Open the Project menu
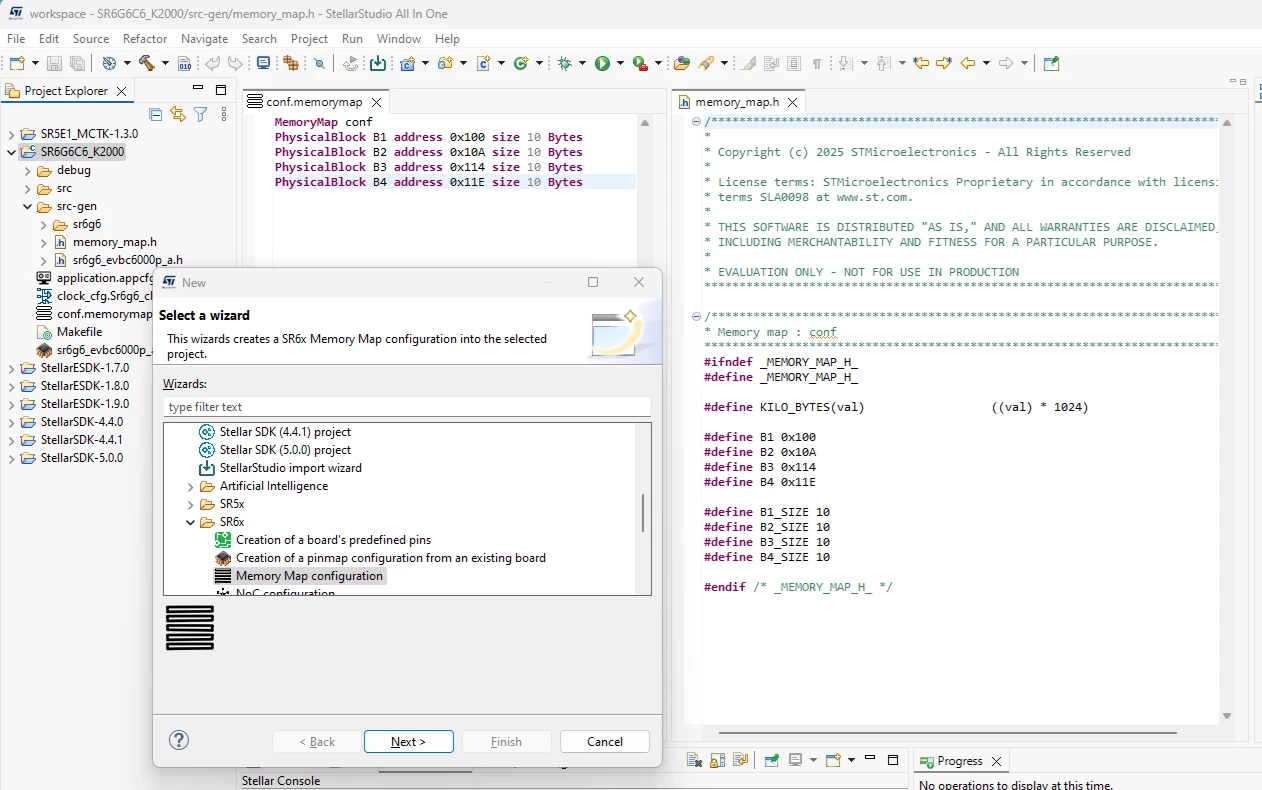Screen dimensions: 1262x790 tap(309, 38)
